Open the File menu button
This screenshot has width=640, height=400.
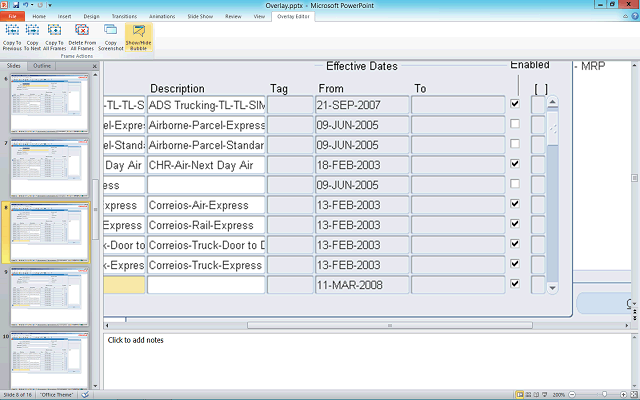(x=12, y=17)
